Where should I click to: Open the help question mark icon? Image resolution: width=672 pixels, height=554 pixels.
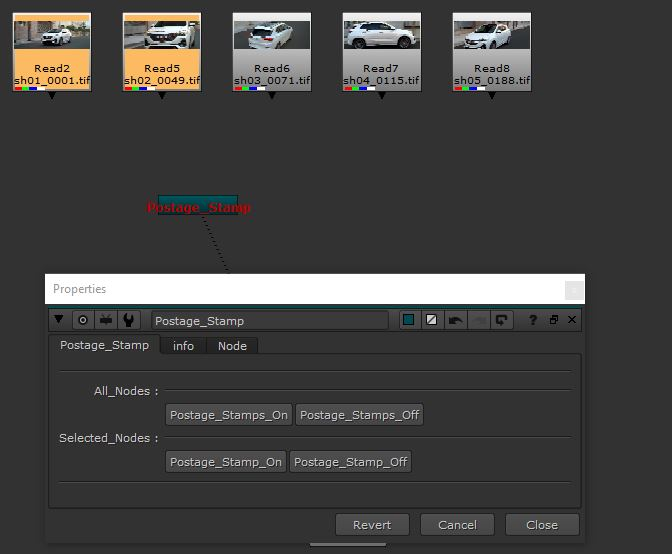(532, 320)
